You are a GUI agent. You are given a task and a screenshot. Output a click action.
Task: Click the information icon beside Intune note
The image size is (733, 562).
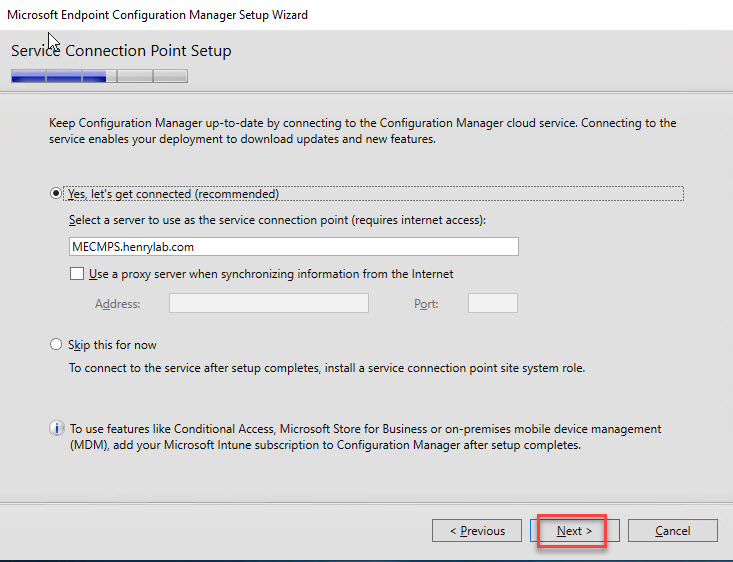57,429
